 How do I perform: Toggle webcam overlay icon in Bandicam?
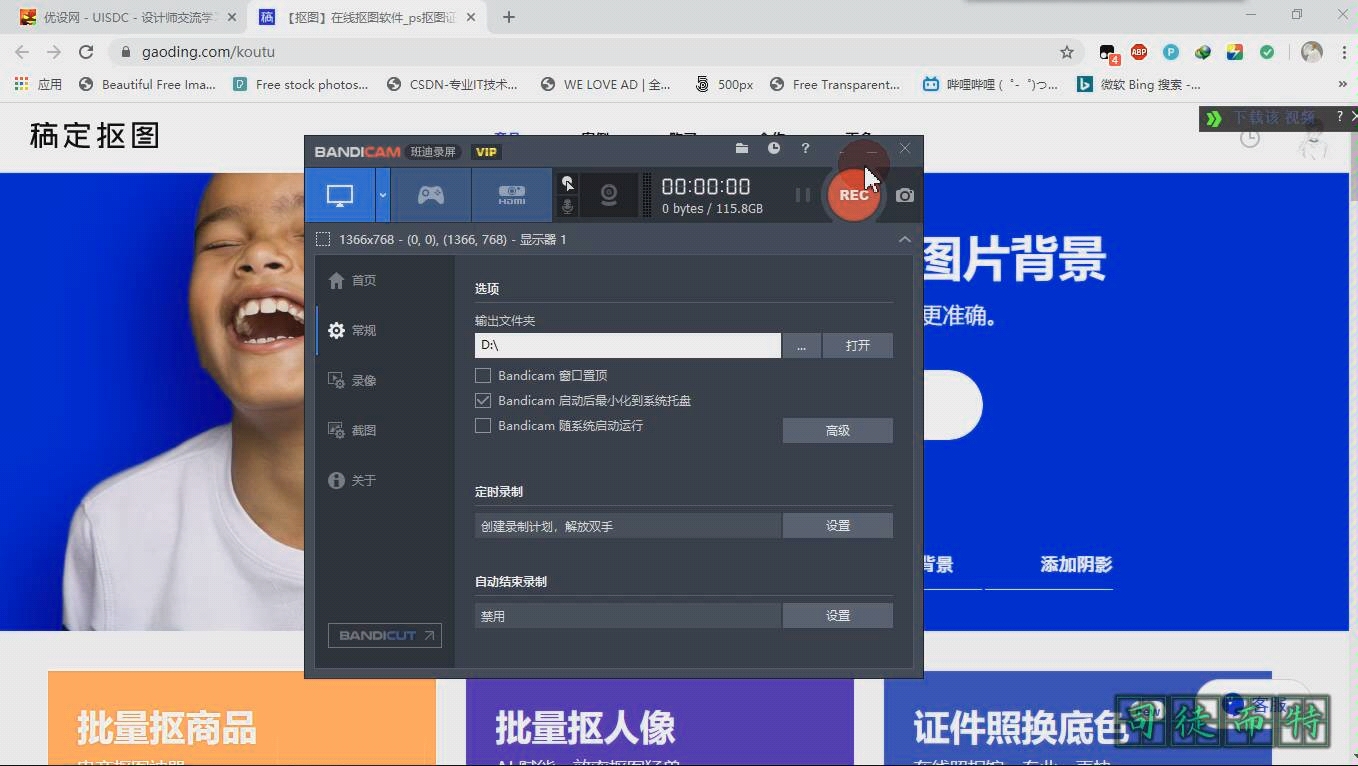[608, 195]
